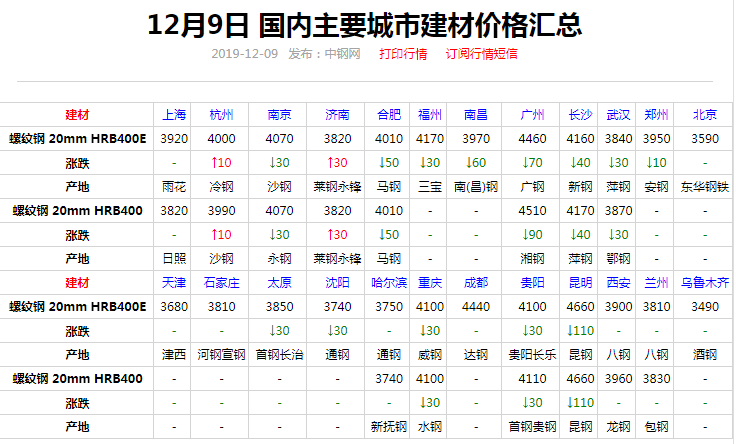Select the origin cell 雨花
The image size is (736, 444).
(174, 187)
